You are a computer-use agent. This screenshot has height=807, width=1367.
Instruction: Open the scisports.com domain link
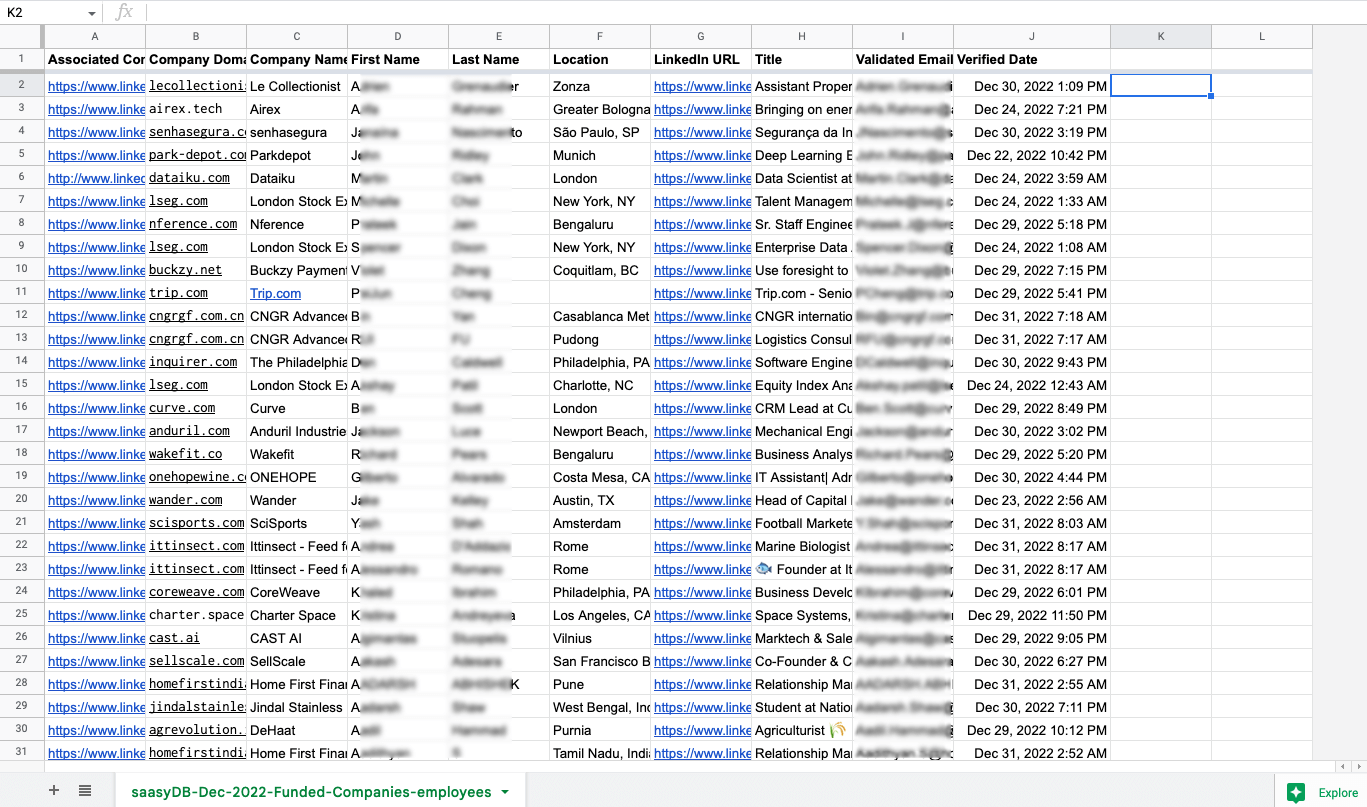[x=196, y=523]
